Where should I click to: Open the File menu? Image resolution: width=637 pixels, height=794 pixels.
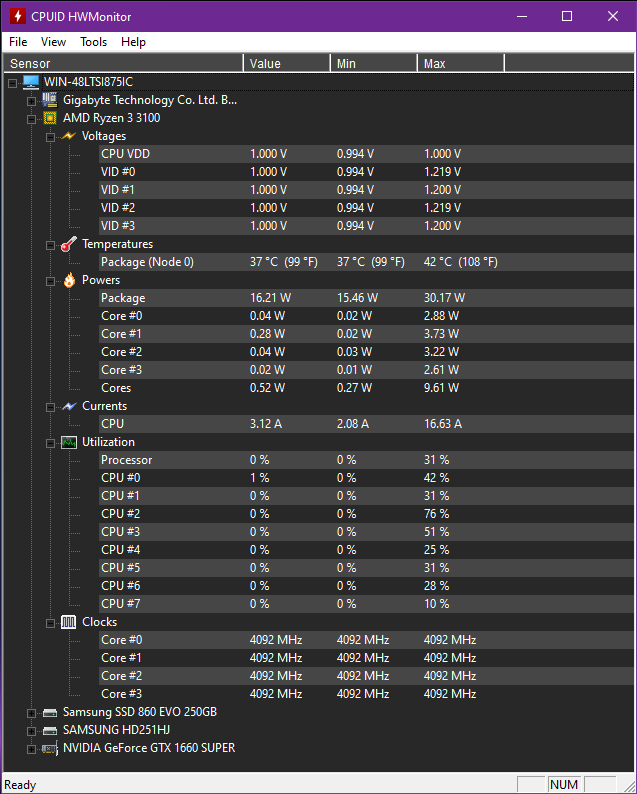(18, 42)
